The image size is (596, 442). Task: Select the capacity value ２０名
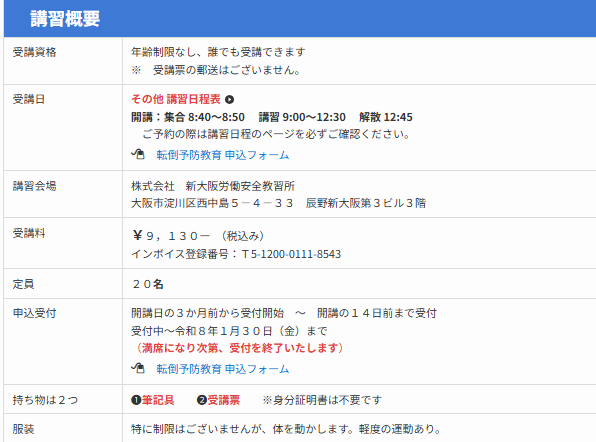point(147,284)
